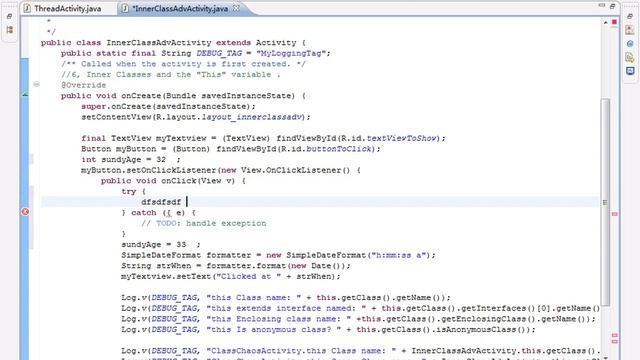Jump to the catch-line error in overview ruler
This screenshot has height=360, width=640.
[x=614, y=213]
